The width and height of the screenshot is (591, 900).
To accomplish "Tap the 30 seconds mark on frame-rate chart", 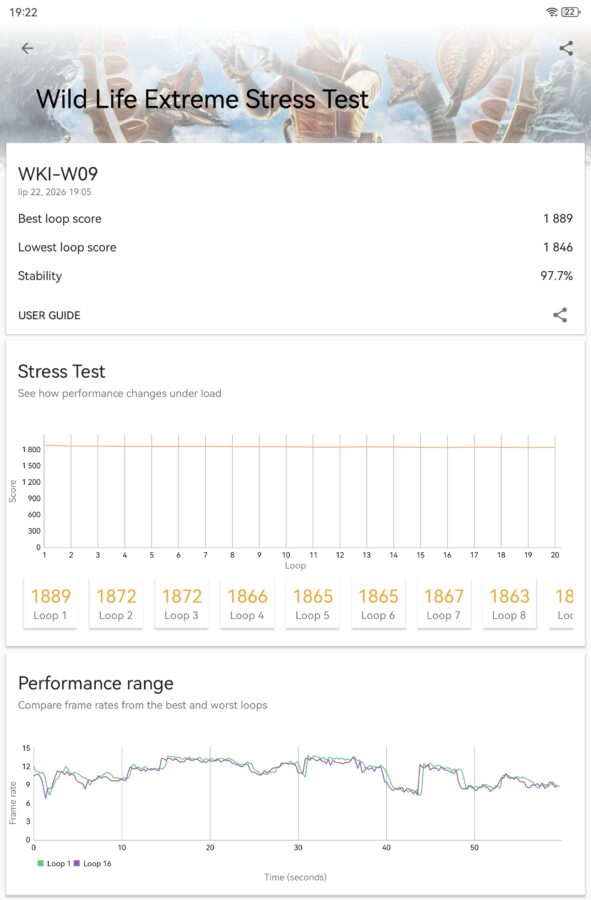I will click(298, 847).
